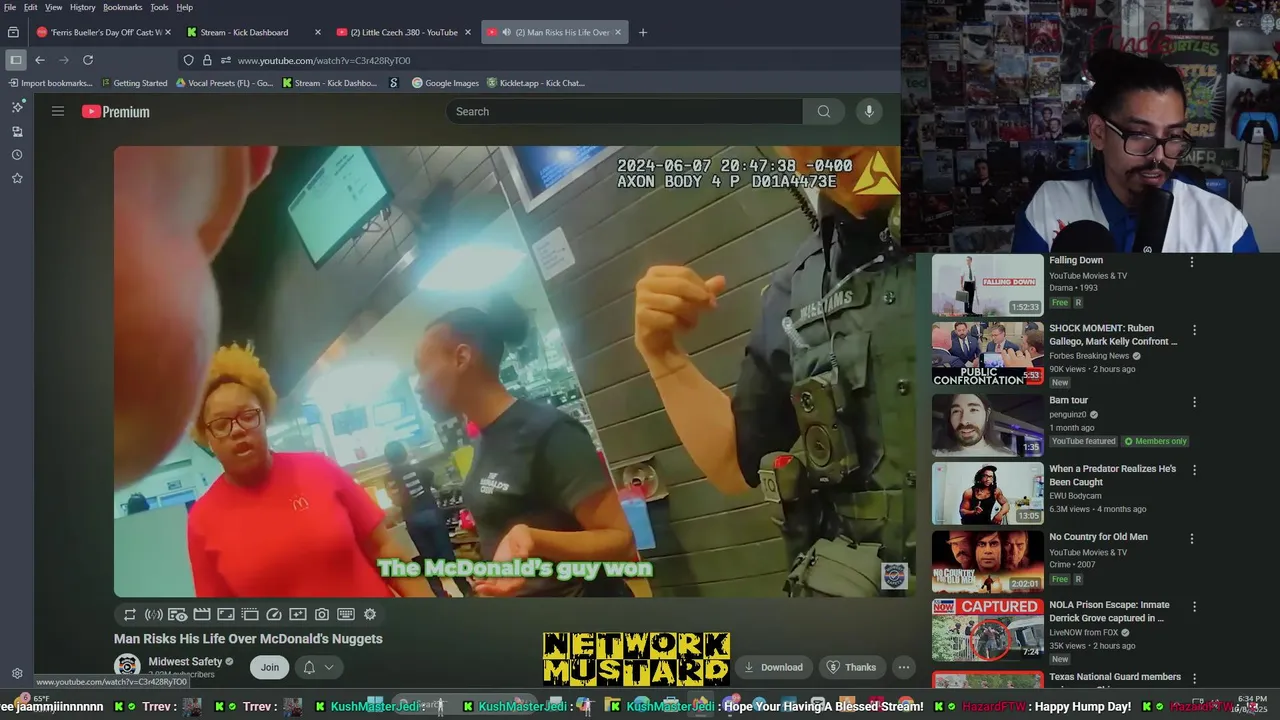Open options menu for Falling Down video
The width and height of the screenshot is (1280, 720).
point(1192,262)
